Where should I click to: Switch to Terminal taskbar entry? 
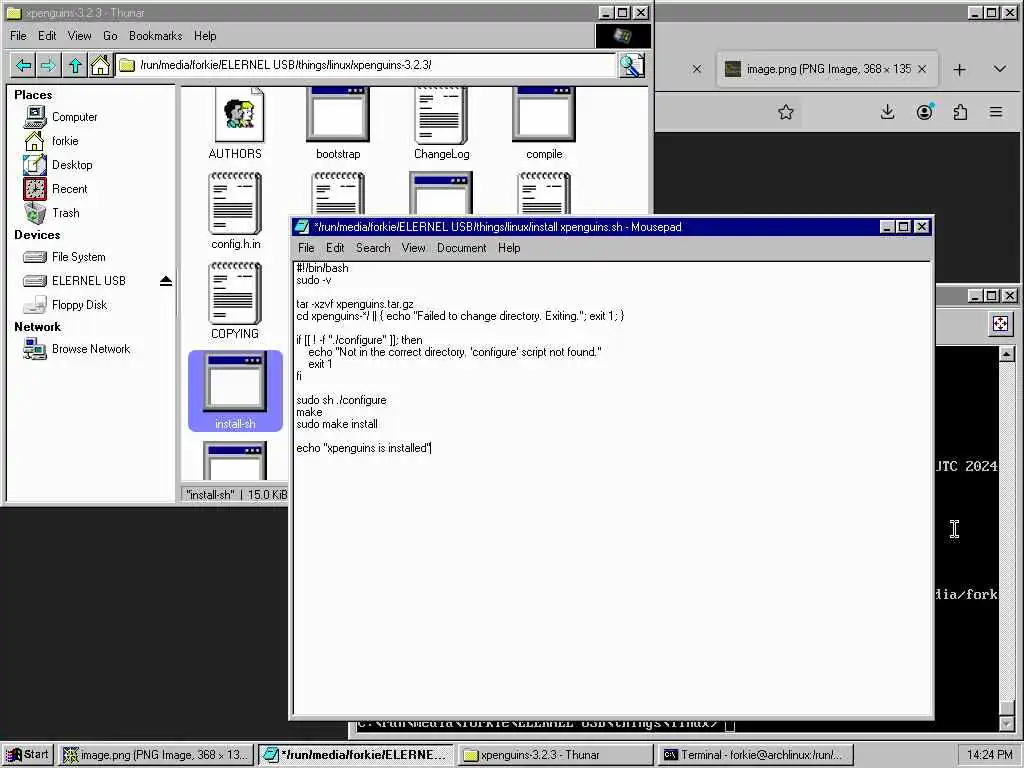click(756, 755)
